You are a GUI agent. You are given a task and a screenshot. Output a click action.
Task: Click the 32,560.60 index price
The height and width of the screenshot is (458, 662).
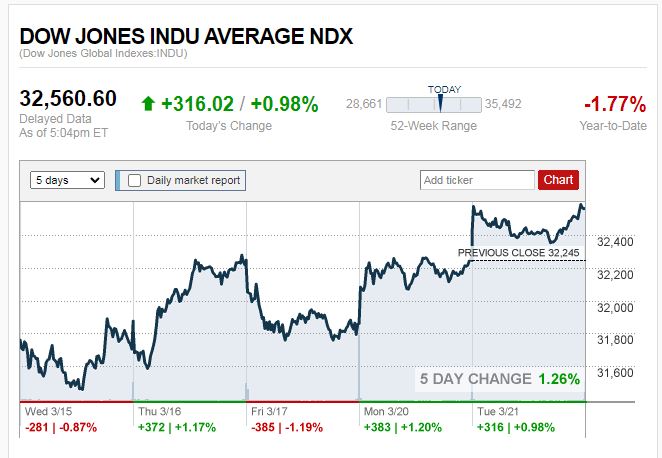click(68, 99)
